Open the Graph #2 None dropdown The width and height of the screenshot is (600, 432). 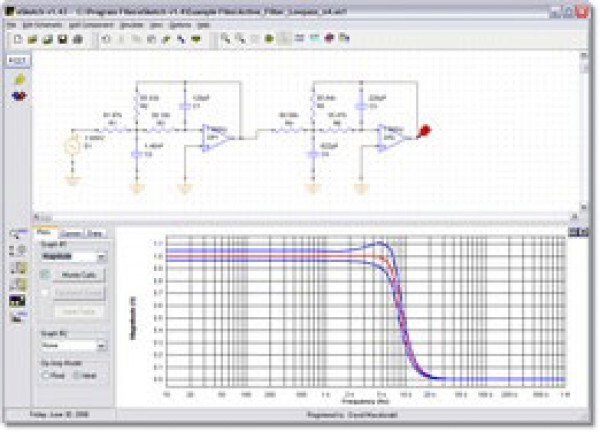[73, 346]
